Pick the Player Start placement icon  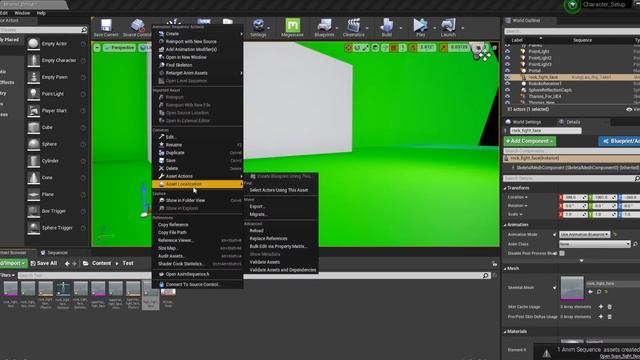[33, 111]
